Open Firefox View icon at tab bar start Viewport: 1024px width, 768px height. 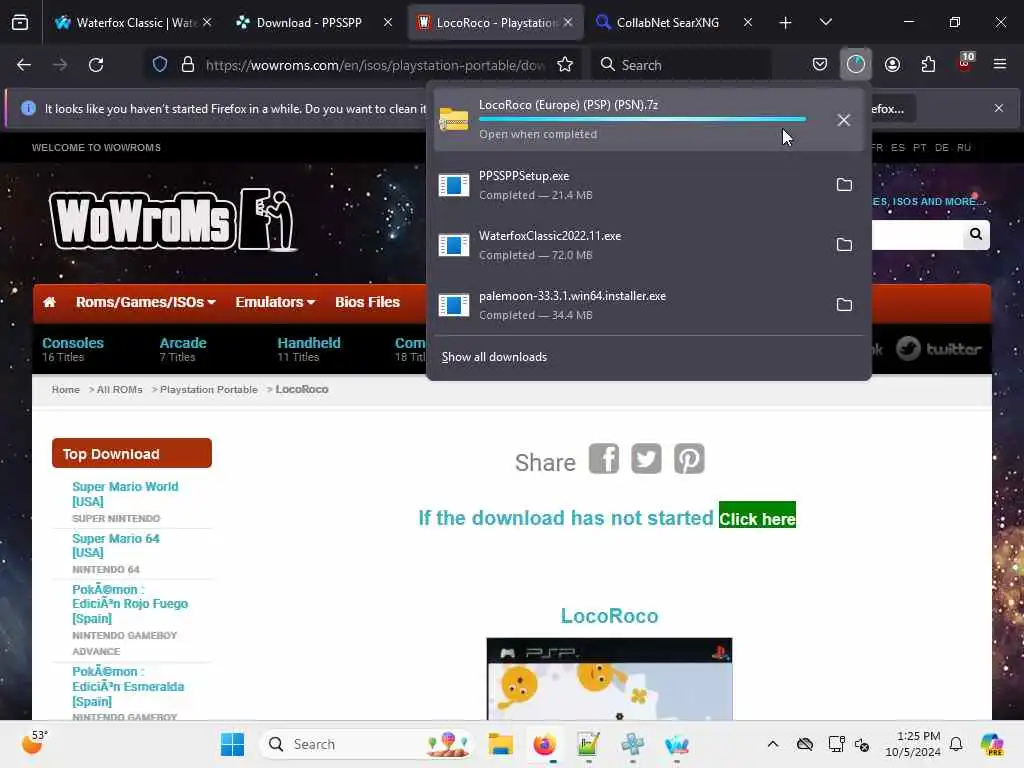tap(20, 22)
